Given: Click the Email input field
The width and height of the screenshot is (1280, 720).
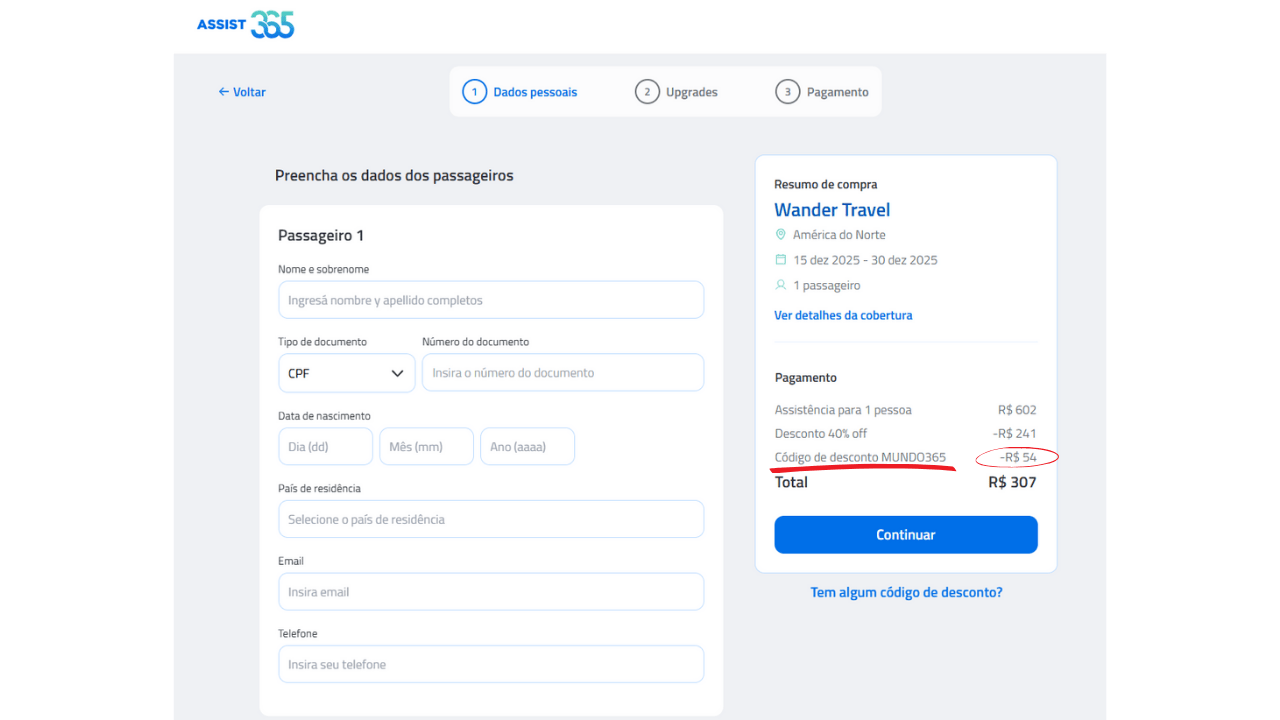Looking at the screenshot, I should [x=491, y=592].
